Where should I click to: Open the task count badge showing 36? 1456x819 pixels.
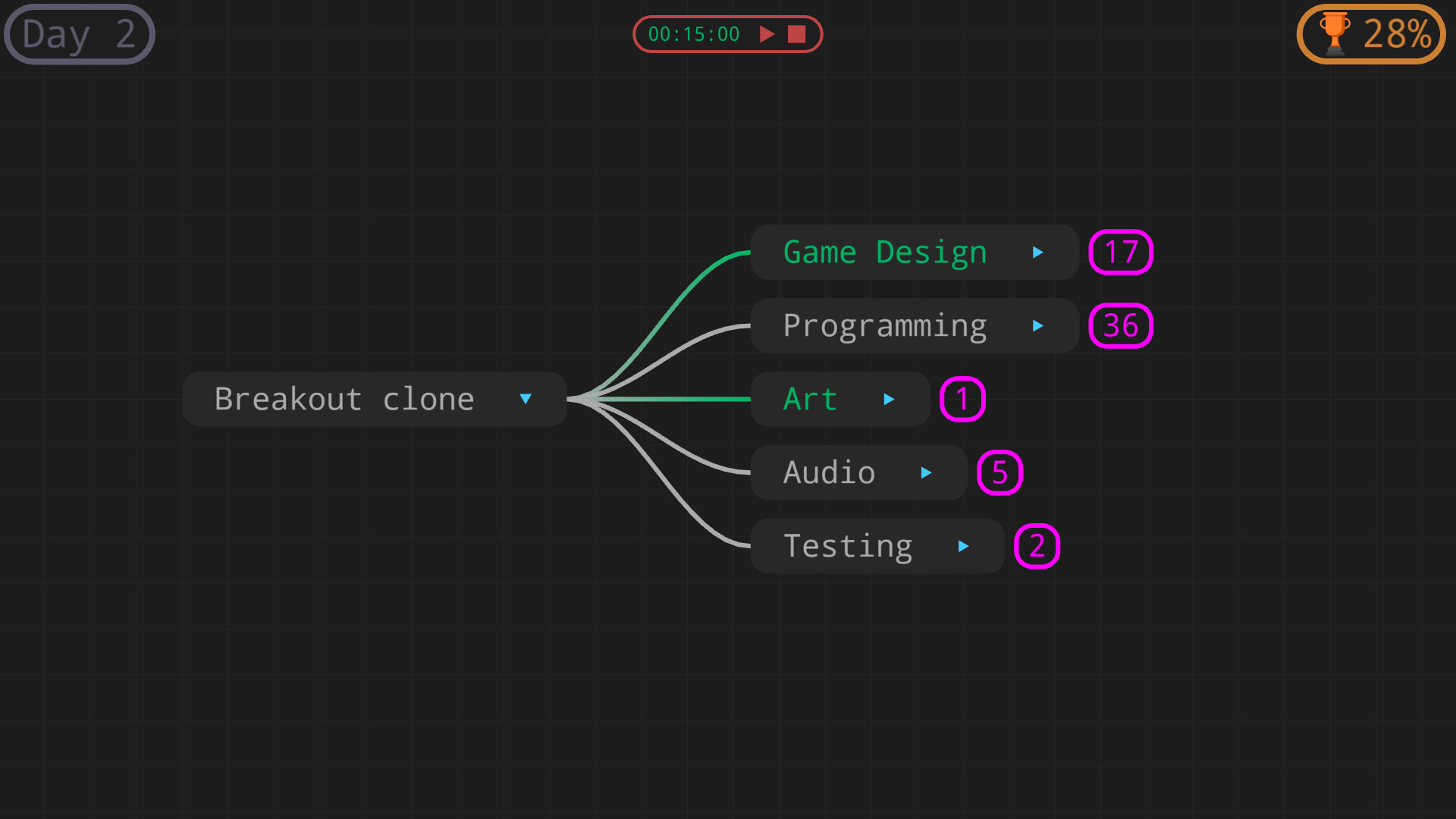(1120, 325)
